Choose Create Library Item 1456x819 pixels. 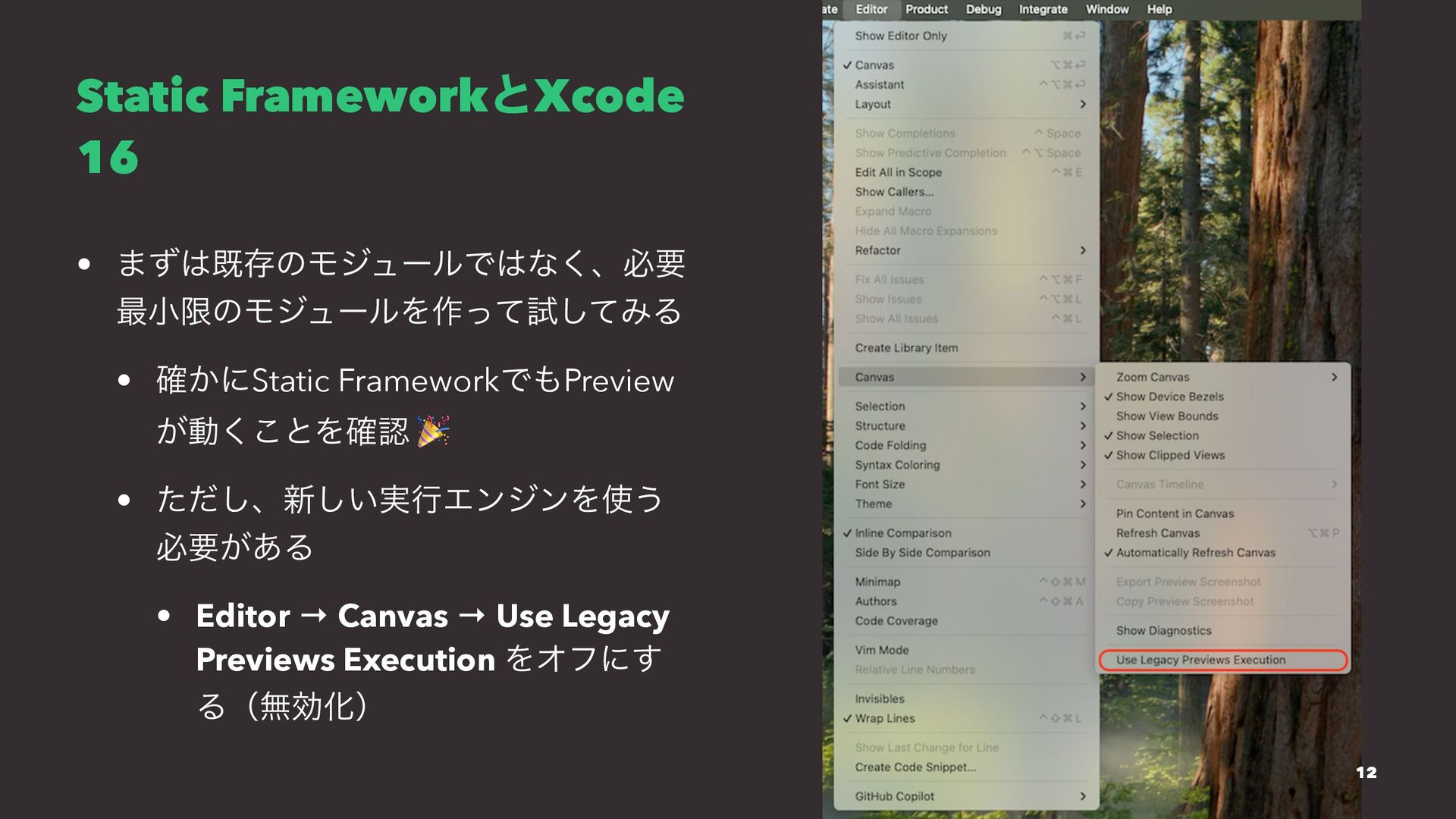click(x=966, y=348)
